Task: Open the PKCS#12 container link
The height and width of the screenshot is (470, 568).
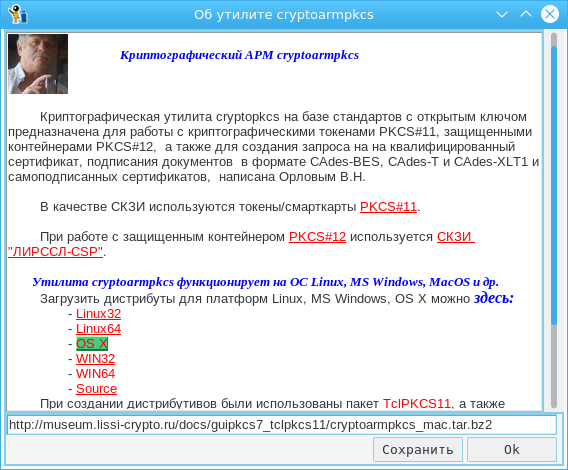Action: click(x=317, y=237)
